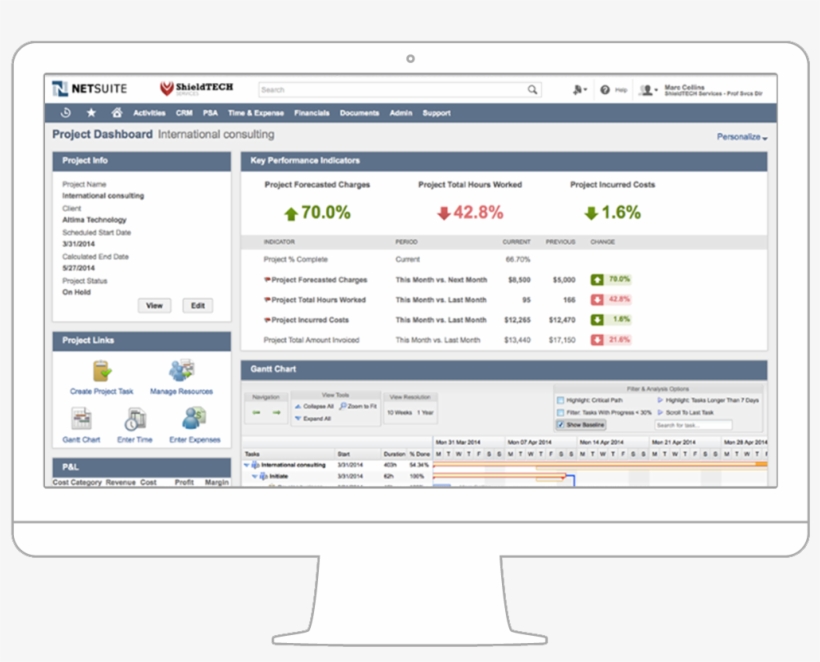Select the recent records clock icon
Screen dimensions: 820x662
coord(66,112)
